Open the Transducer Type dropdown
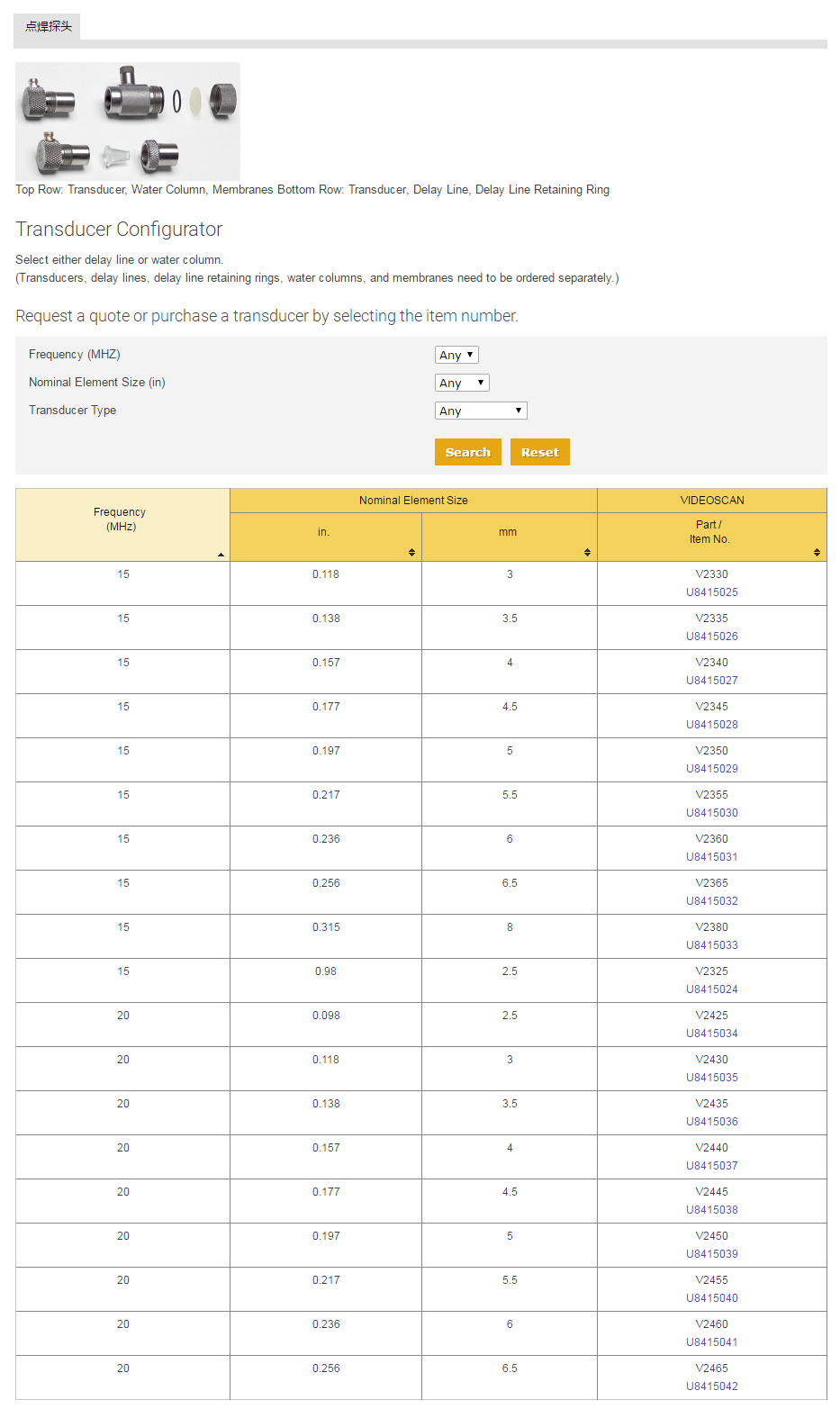840x1409 pixels. (481, 411)
